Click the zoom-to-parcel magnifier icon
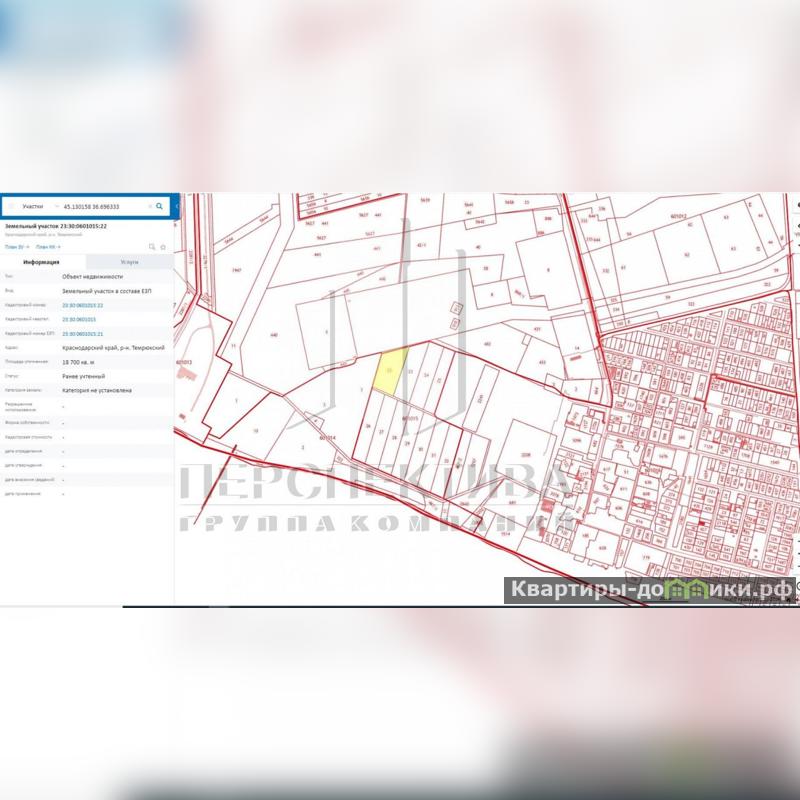The width and height of the screenshot is (800, 800). (152, 245)
